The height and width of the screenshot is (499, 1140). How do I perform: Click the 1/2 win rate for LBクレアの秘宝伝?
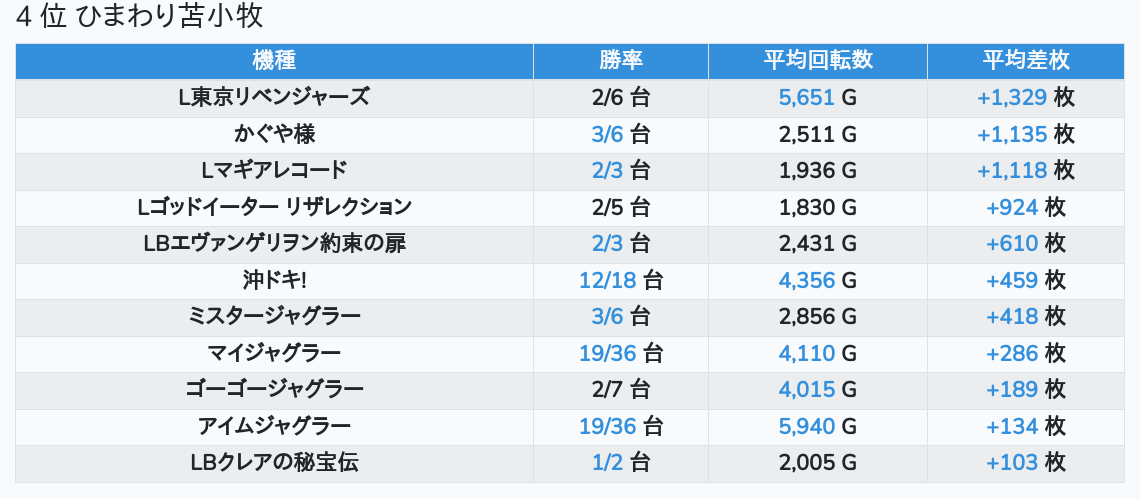click(x=607, y=463)
